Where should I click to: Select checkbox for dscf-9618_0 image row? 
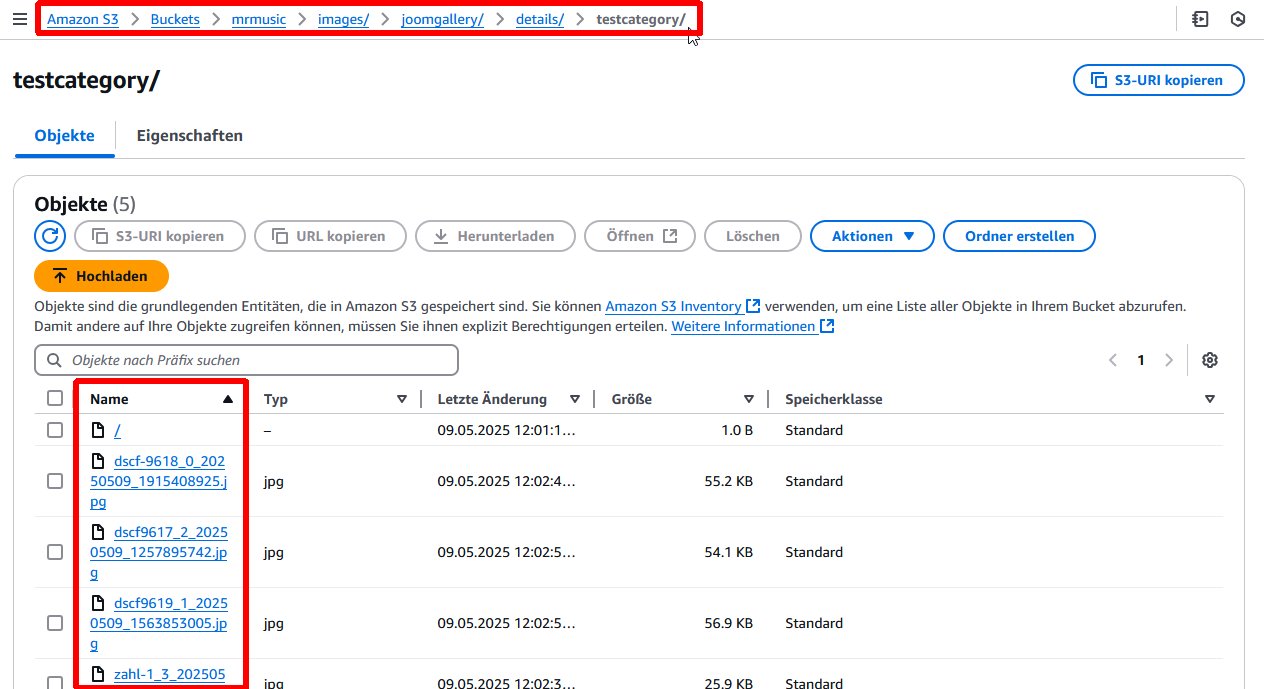click(x=55, y=481)
